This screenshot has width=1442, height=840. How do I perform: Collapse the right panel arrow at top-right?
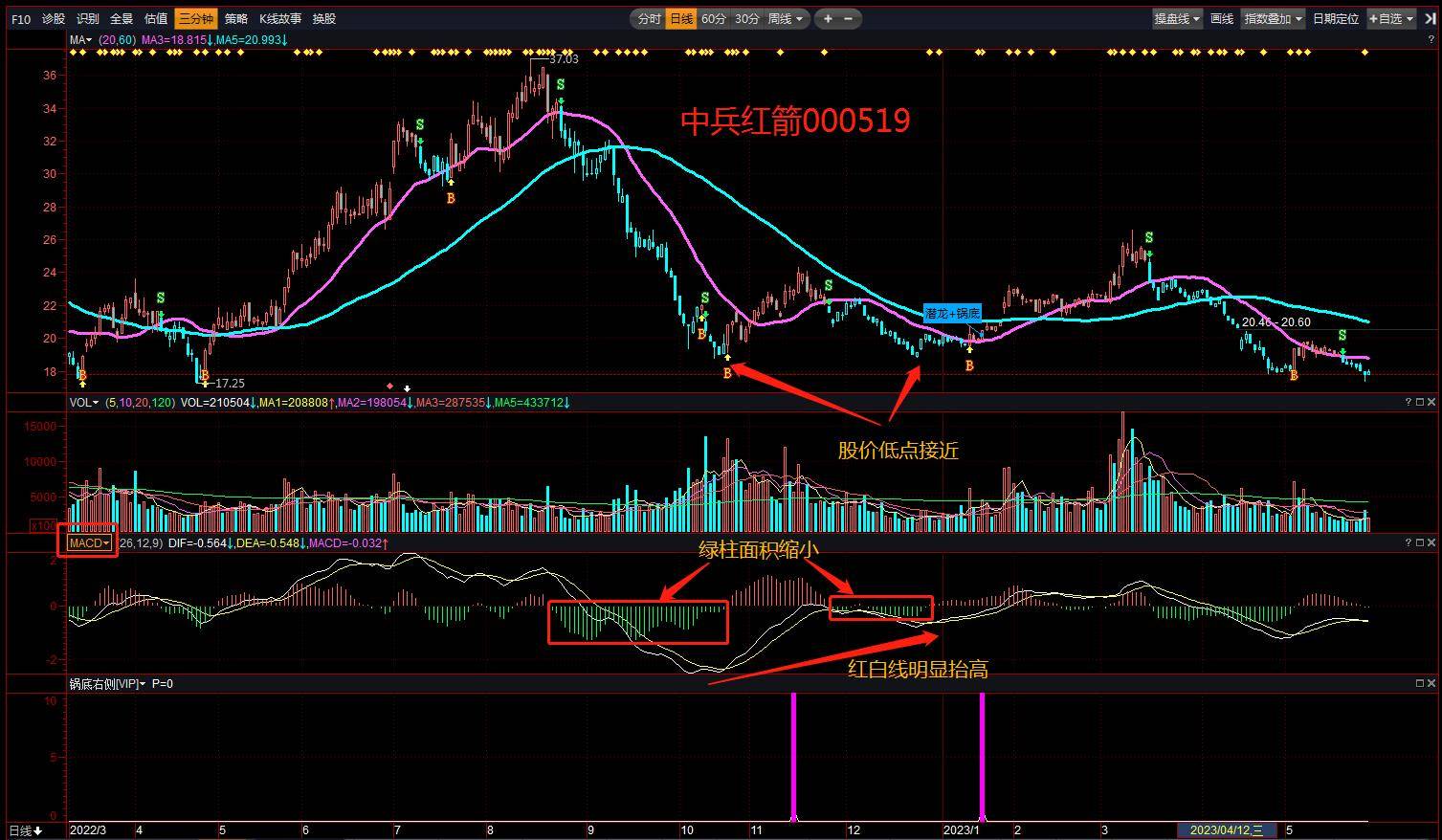coord(1429,18)
